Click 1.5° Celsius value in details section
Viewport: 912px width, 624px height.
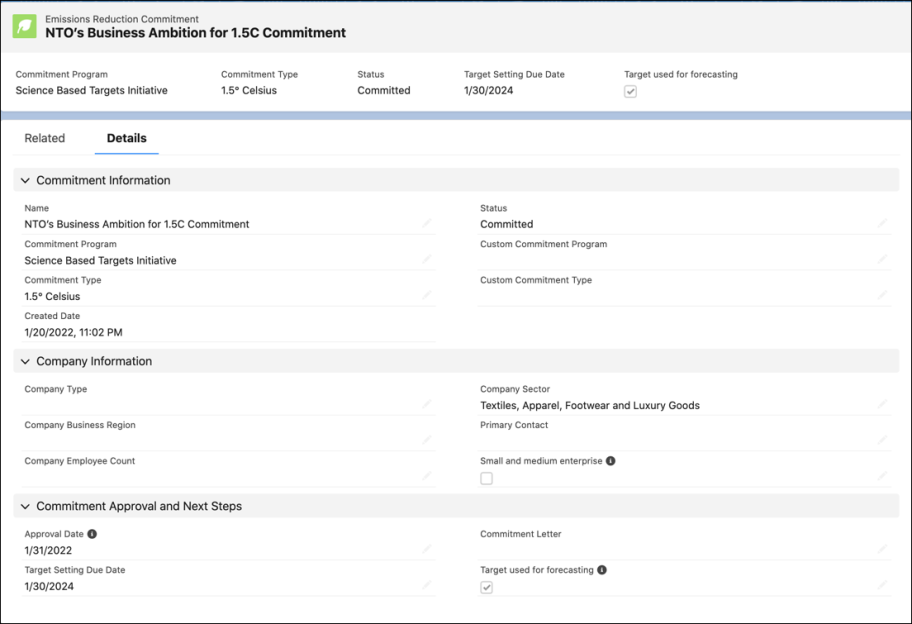(52, 297)
